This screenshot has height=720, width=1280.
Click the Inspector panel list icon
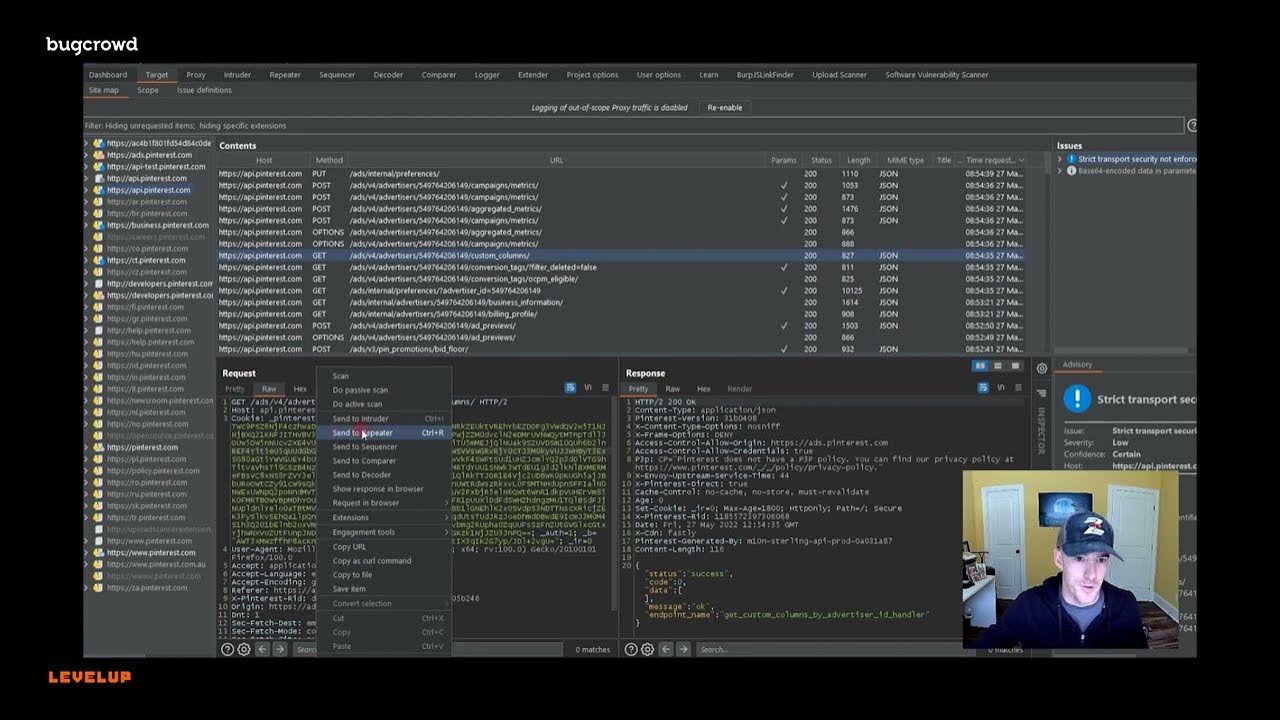1042,393
